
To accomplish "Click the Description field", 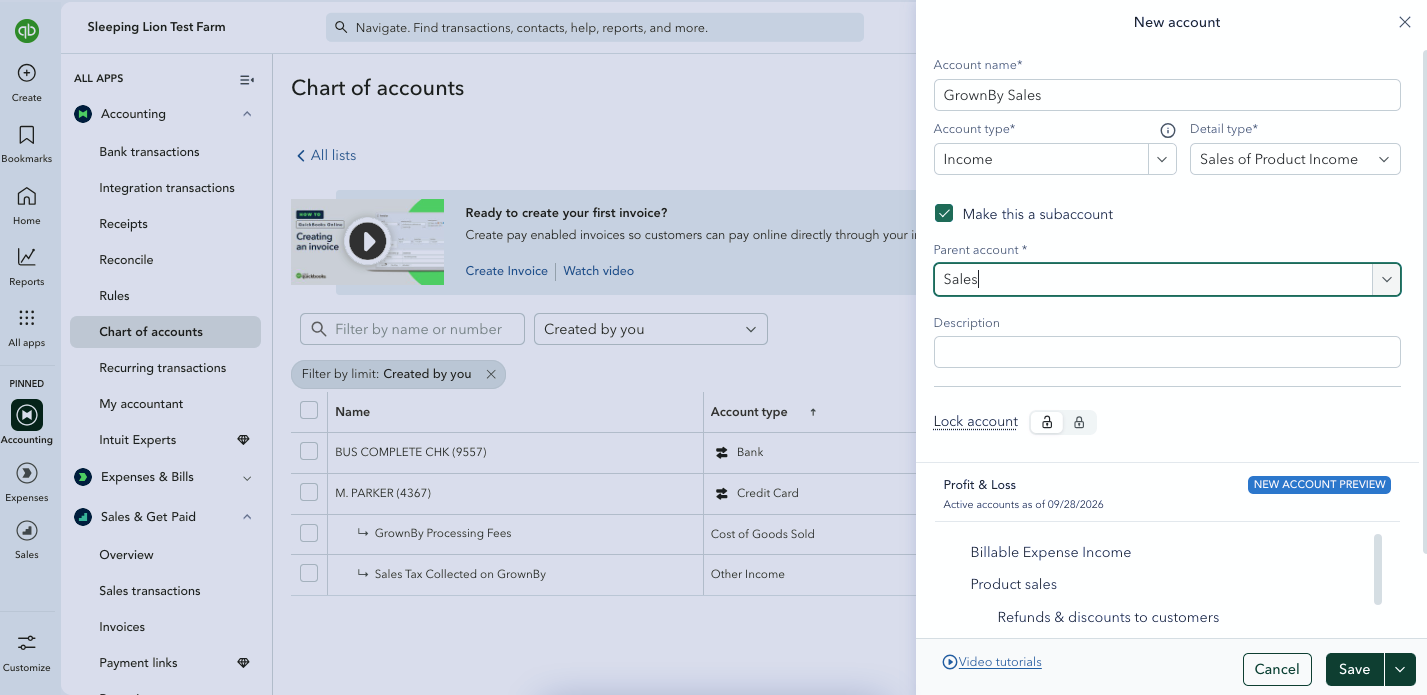I will 1167,352.
